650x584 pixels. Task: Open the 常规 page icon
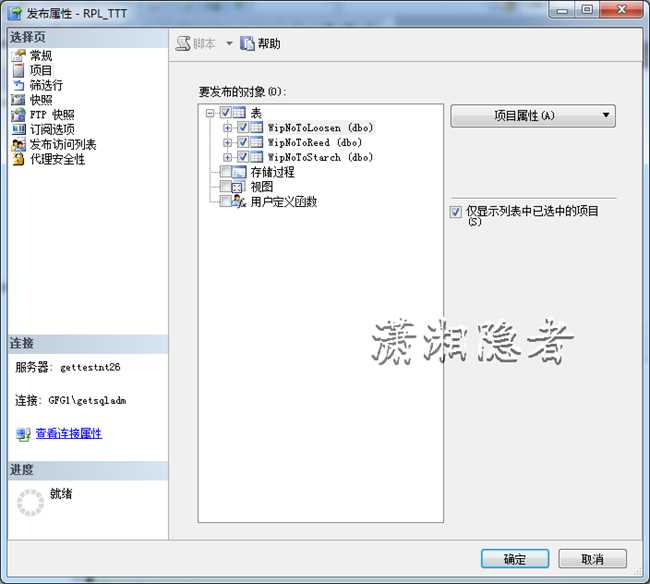click(x=18, y=56)
